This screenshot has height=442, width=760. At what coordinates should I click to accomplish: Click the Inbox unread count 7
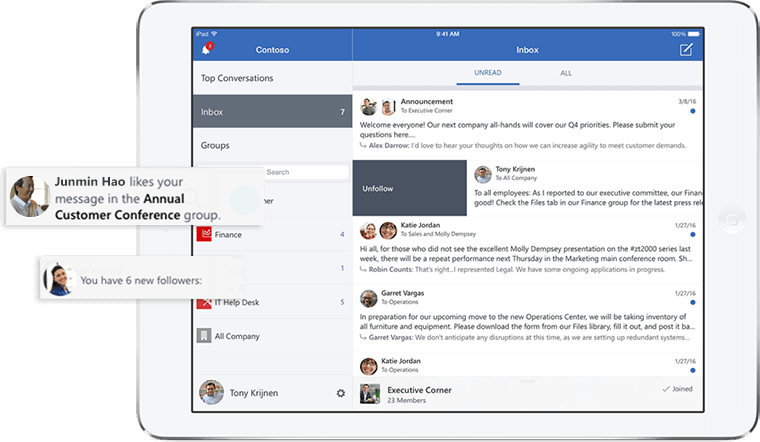click(342, 112)
